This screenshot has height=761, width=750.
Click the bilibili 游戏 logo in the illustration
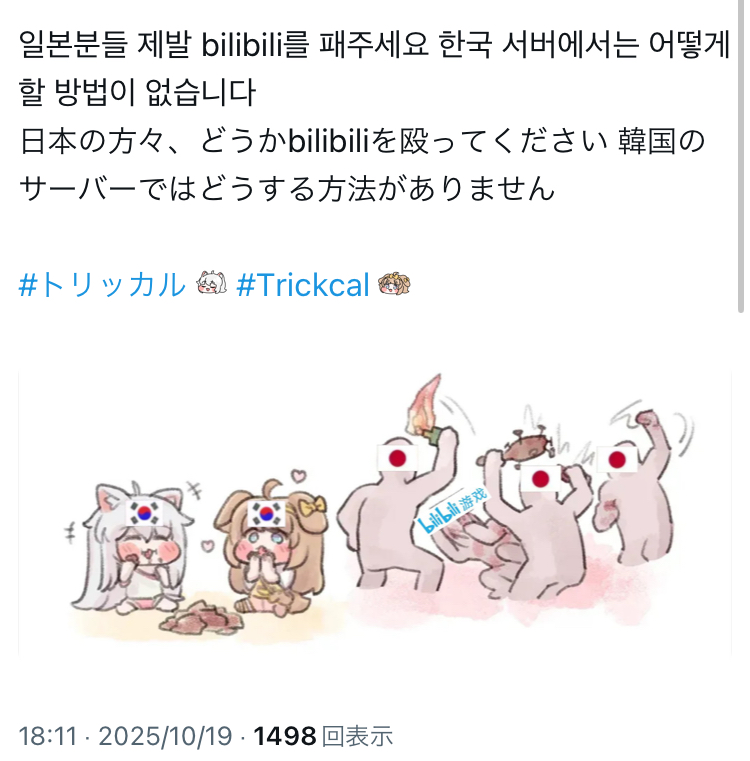(x=451, y=511)
